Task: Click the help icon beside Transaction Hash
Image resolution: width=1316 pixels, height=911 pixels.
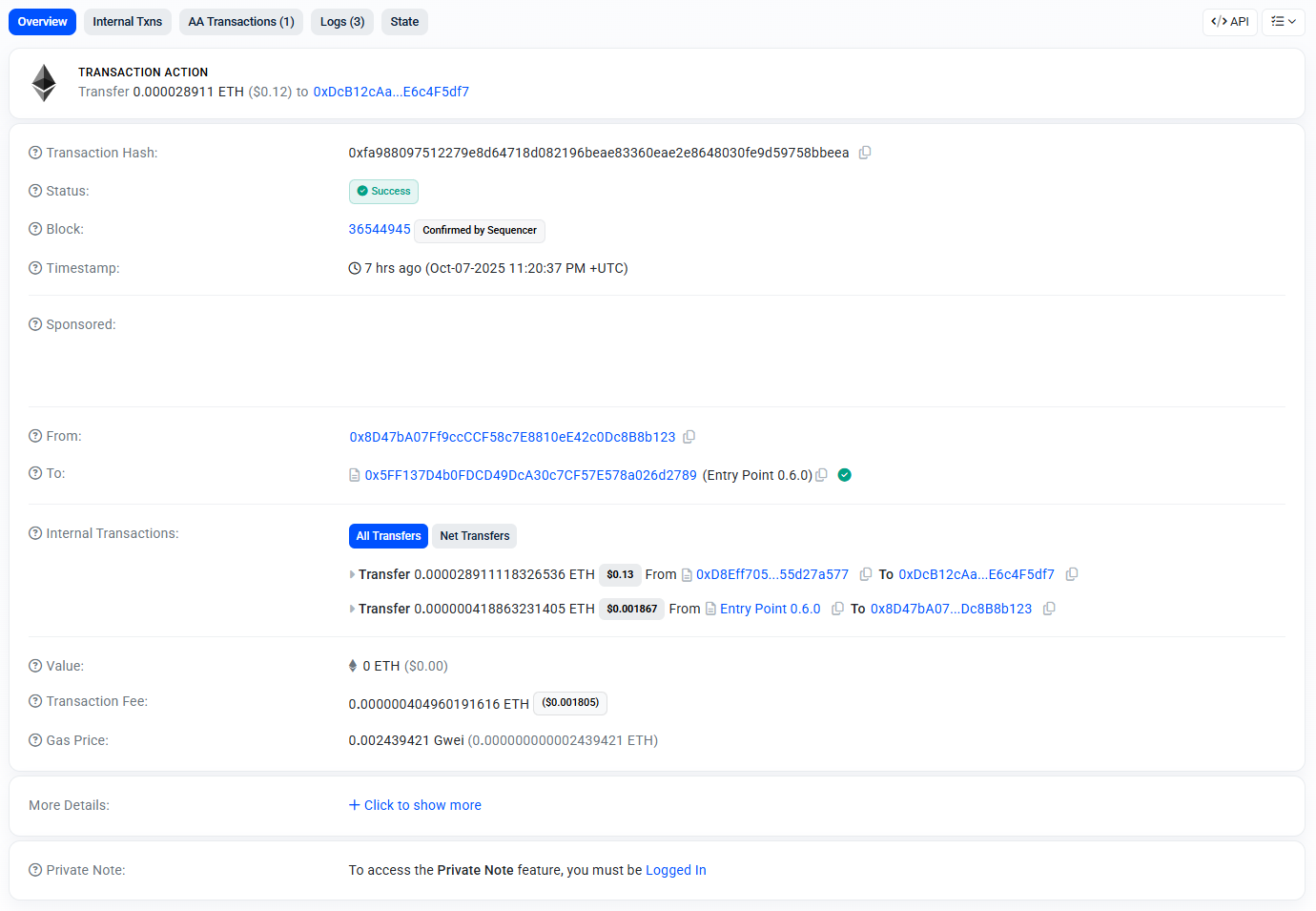Action: click(35, 153)
